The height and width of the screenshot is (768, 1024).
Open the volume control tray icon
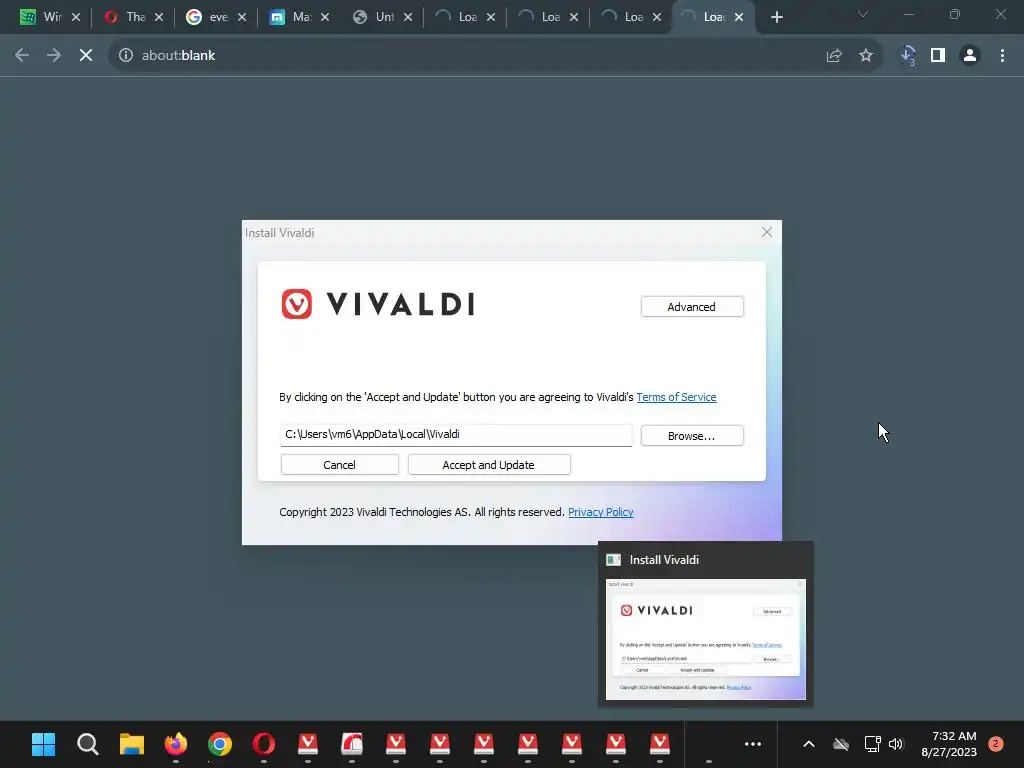(x=896, y=744)
